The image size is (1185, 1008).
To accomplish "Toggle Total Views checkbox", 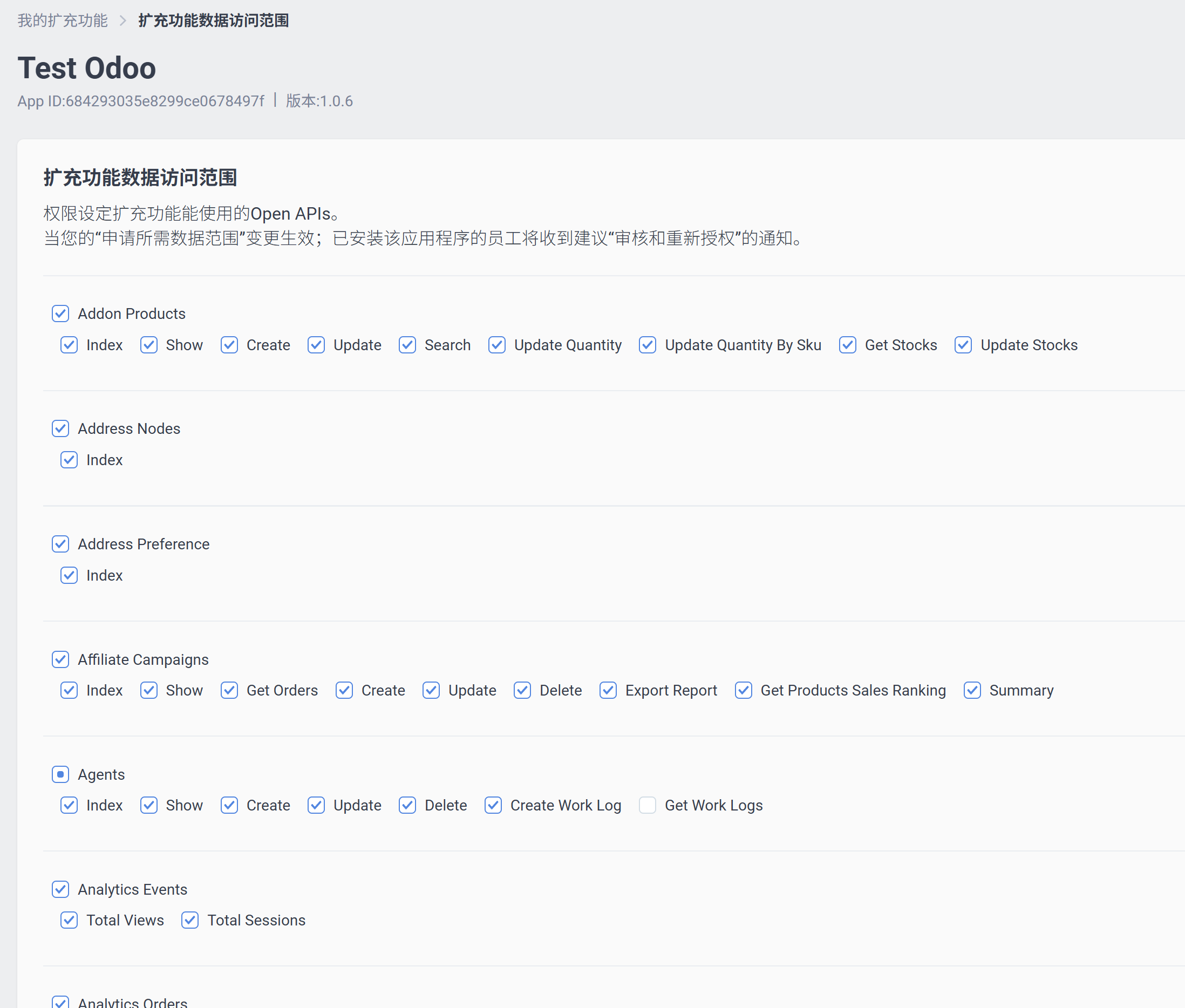I will coord(69,920).
